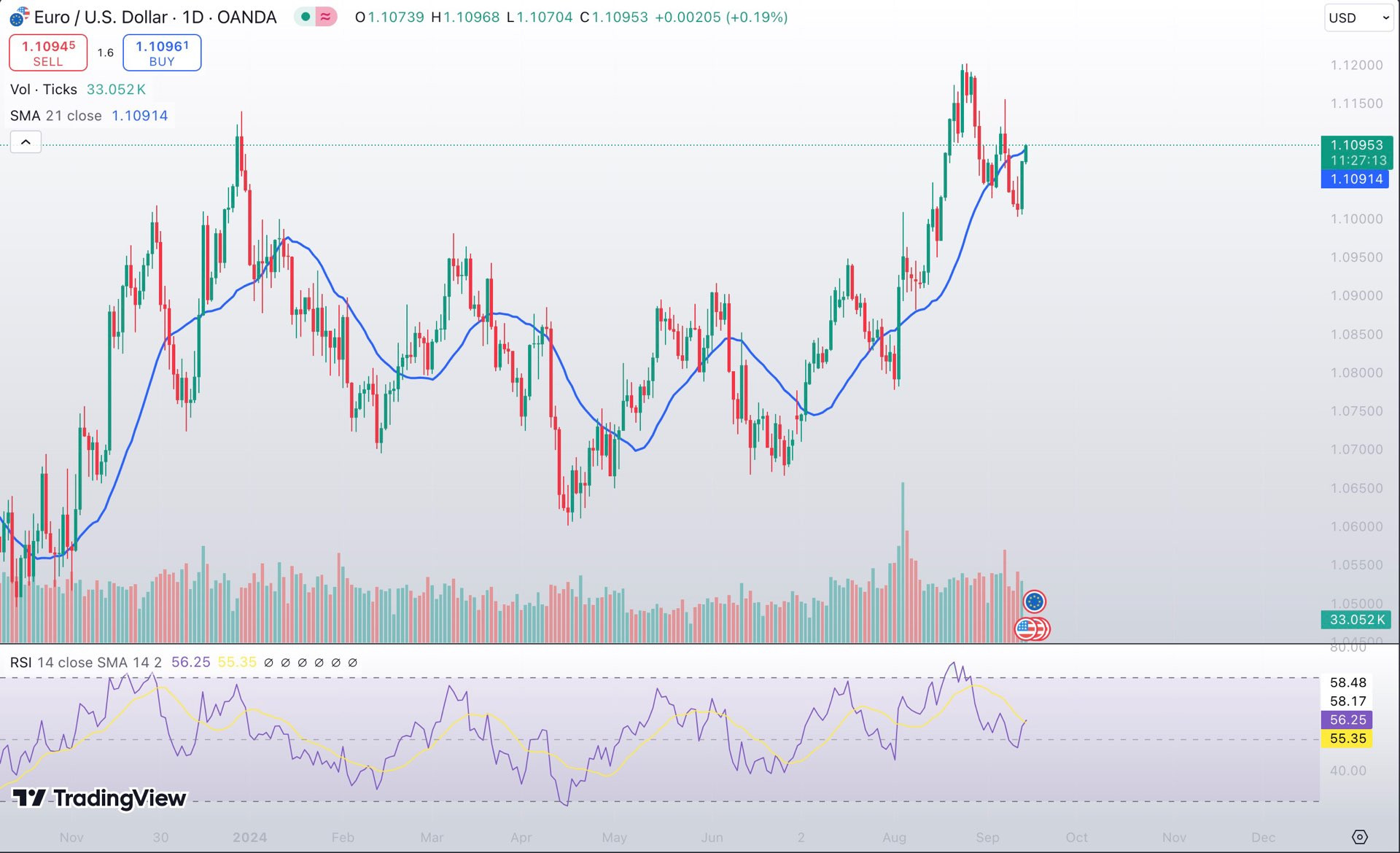Image resolution: width=1400 pixels, height=853 pixels.
Task: Click the 1.09000 price scale label
Action: tap(1356, 295)
